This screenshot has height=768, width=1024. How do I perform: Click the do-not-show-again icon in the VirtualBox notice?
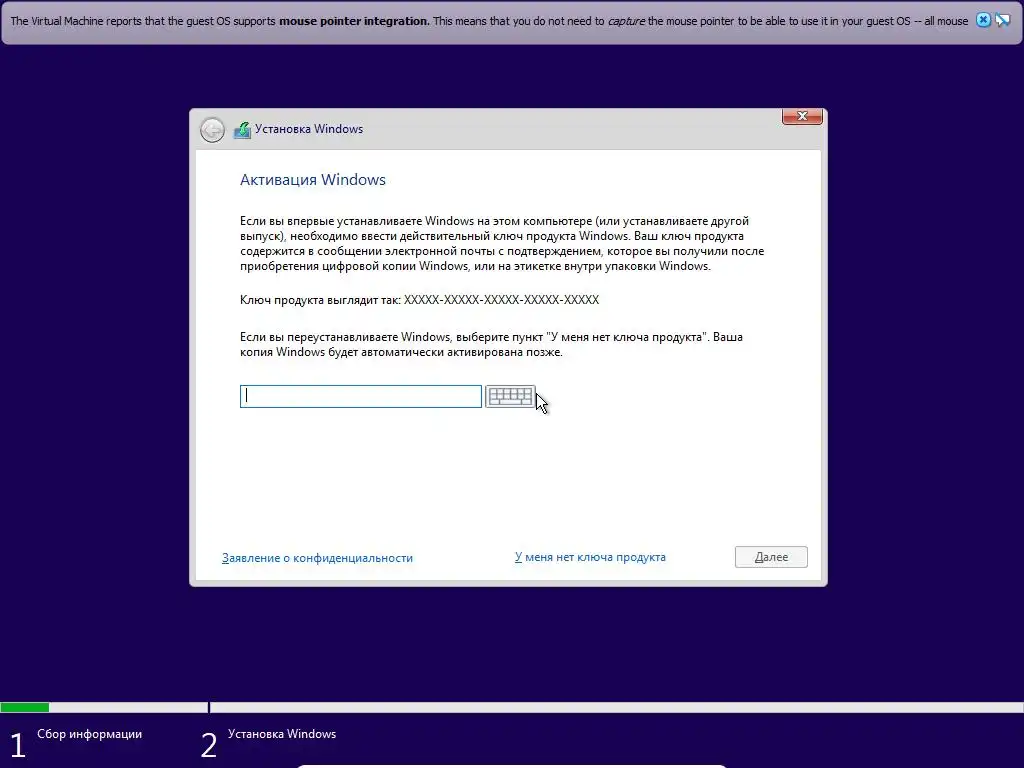(x=1002, y=20)
